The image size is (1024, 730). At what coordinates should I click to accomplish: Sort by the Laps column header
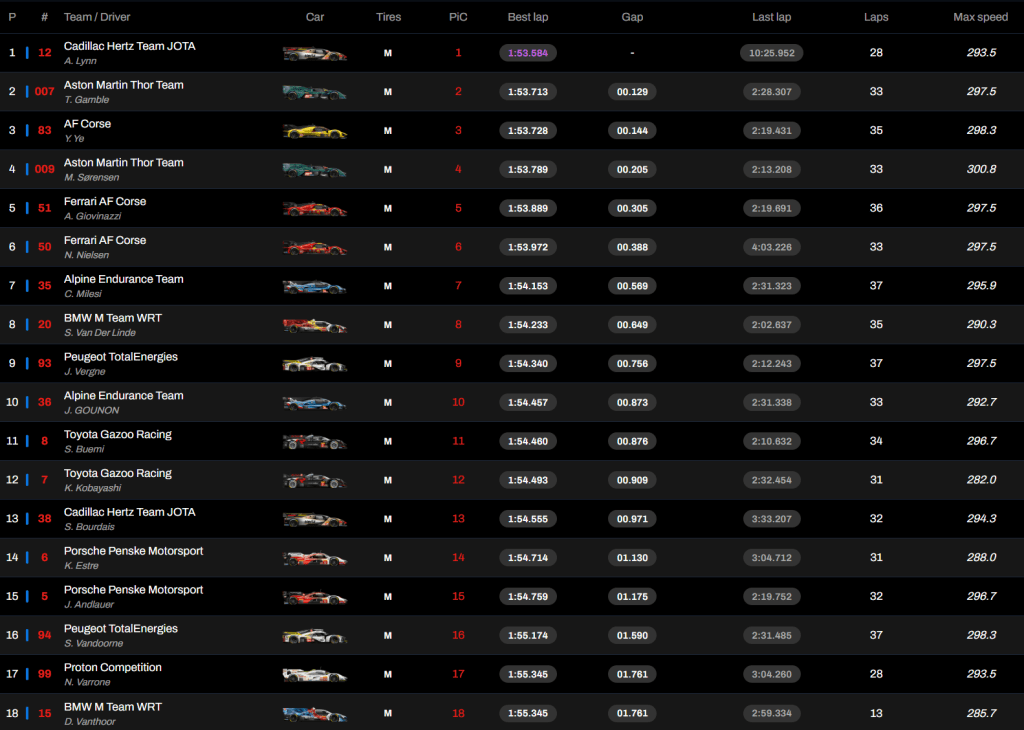(876, 17)
